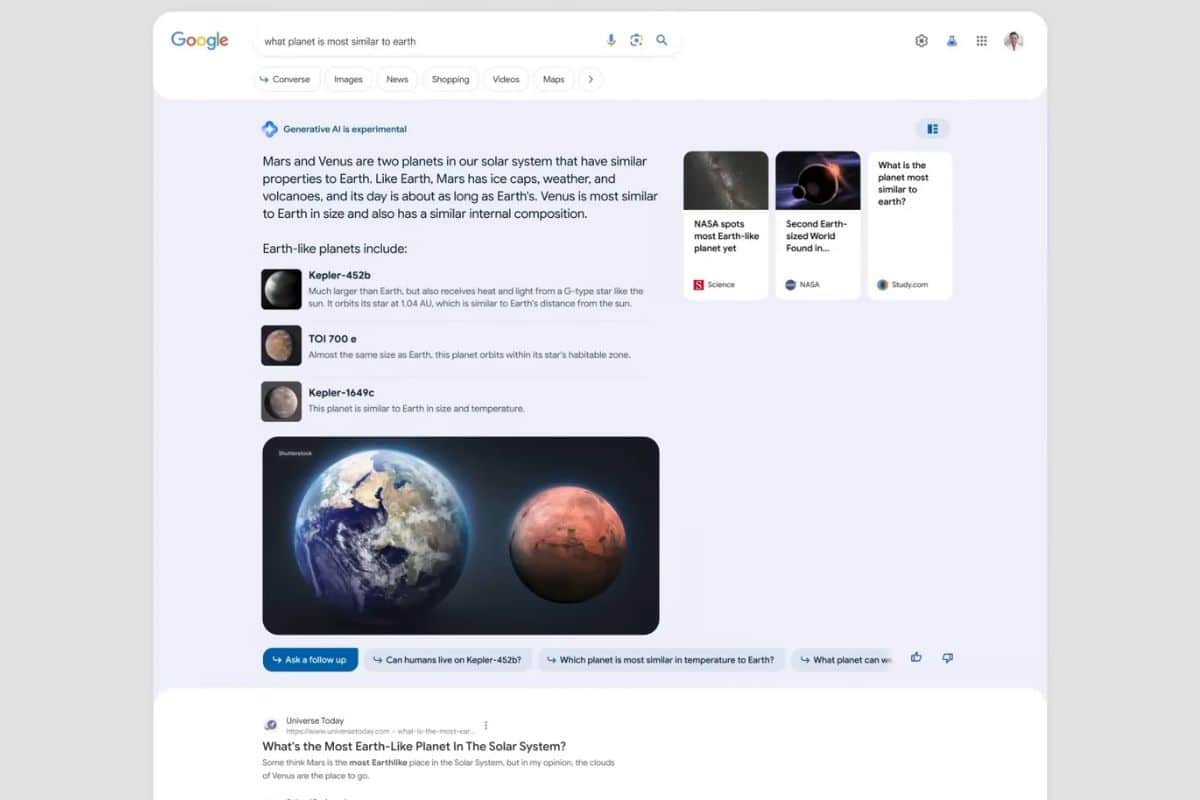Image resolution: width=1200 pixels, height=800 pixels.
Task: Click the magnifier search icon
Action: 661,40
